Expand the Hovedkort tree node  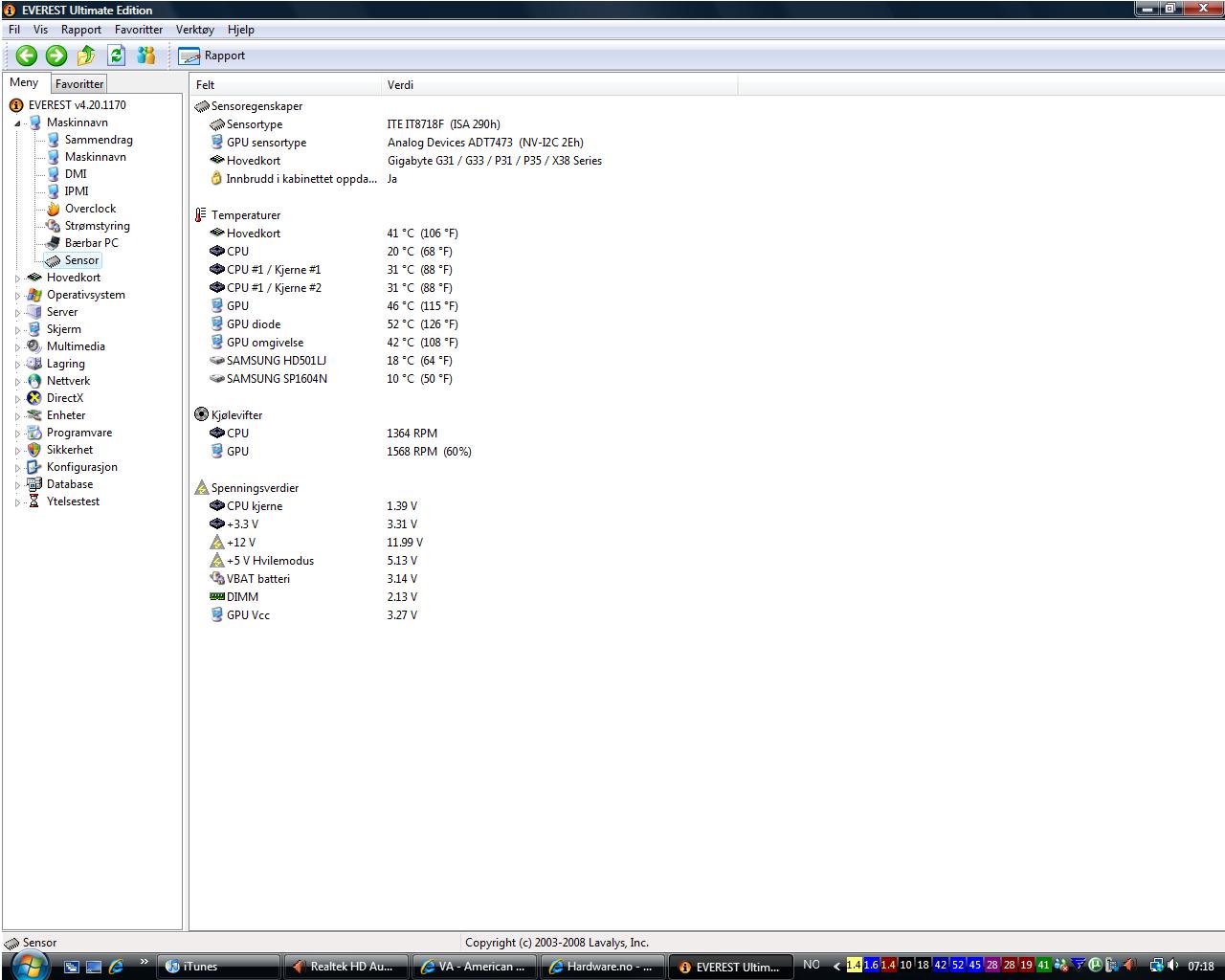pos(17,278)
